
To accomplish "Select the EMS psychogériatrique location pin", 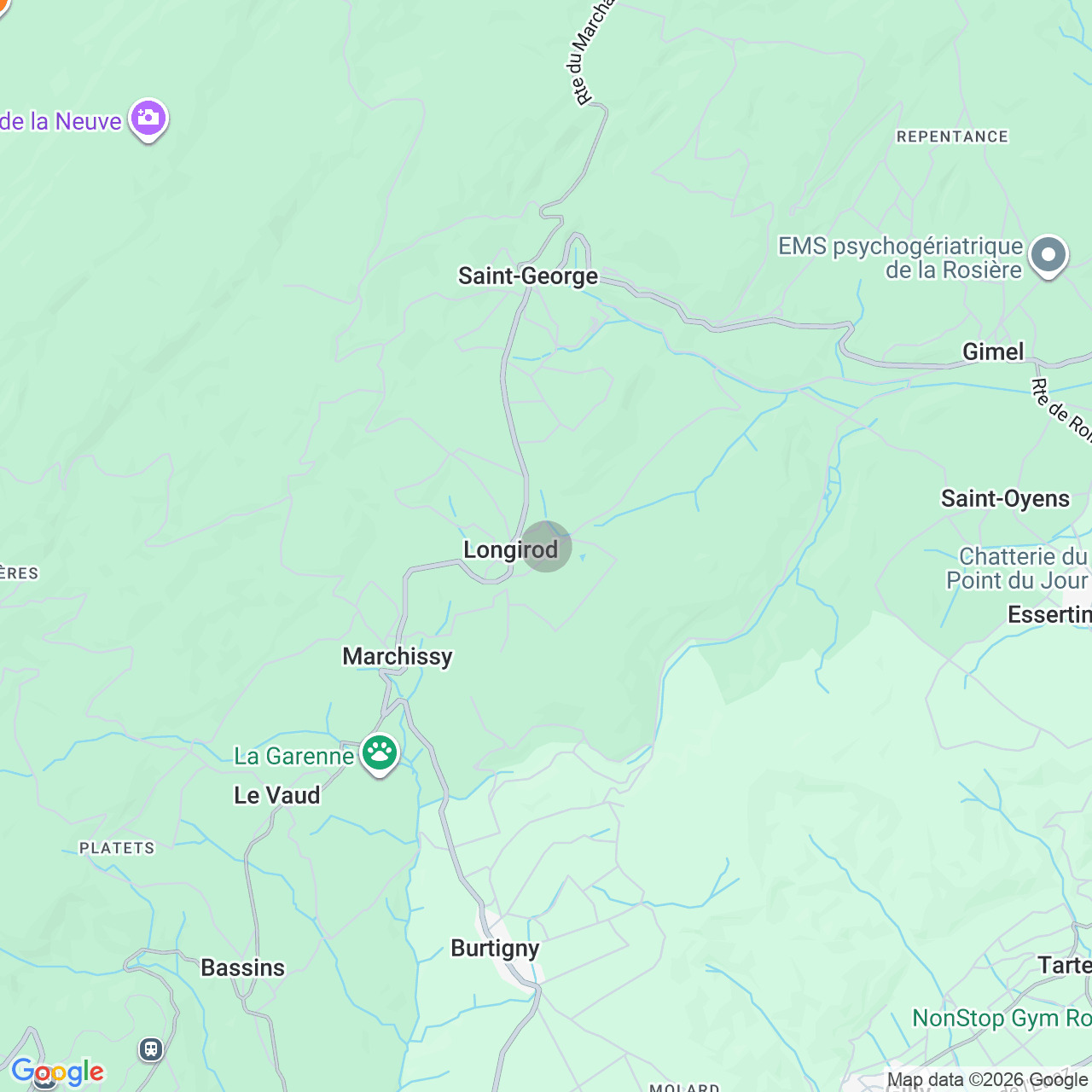I will tap(1048, 256).
